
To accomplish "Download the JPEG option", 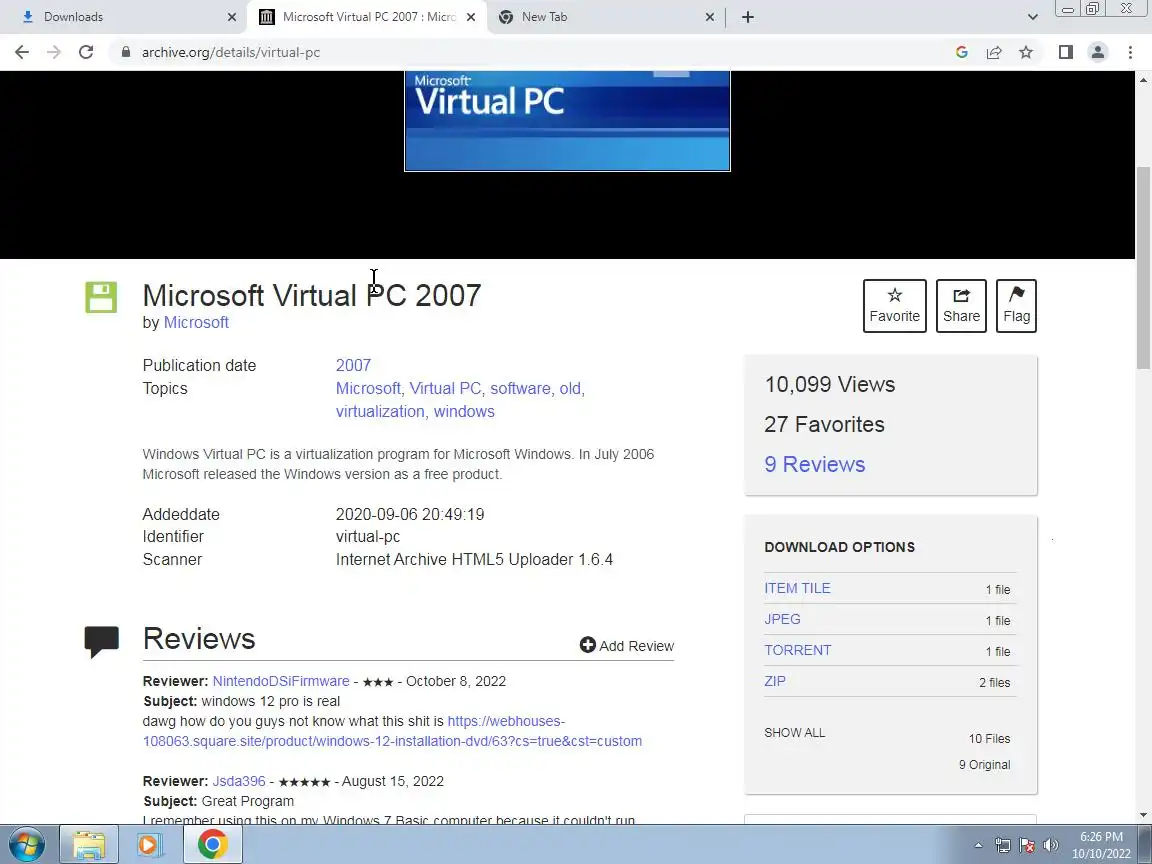I will pos(782,619).
